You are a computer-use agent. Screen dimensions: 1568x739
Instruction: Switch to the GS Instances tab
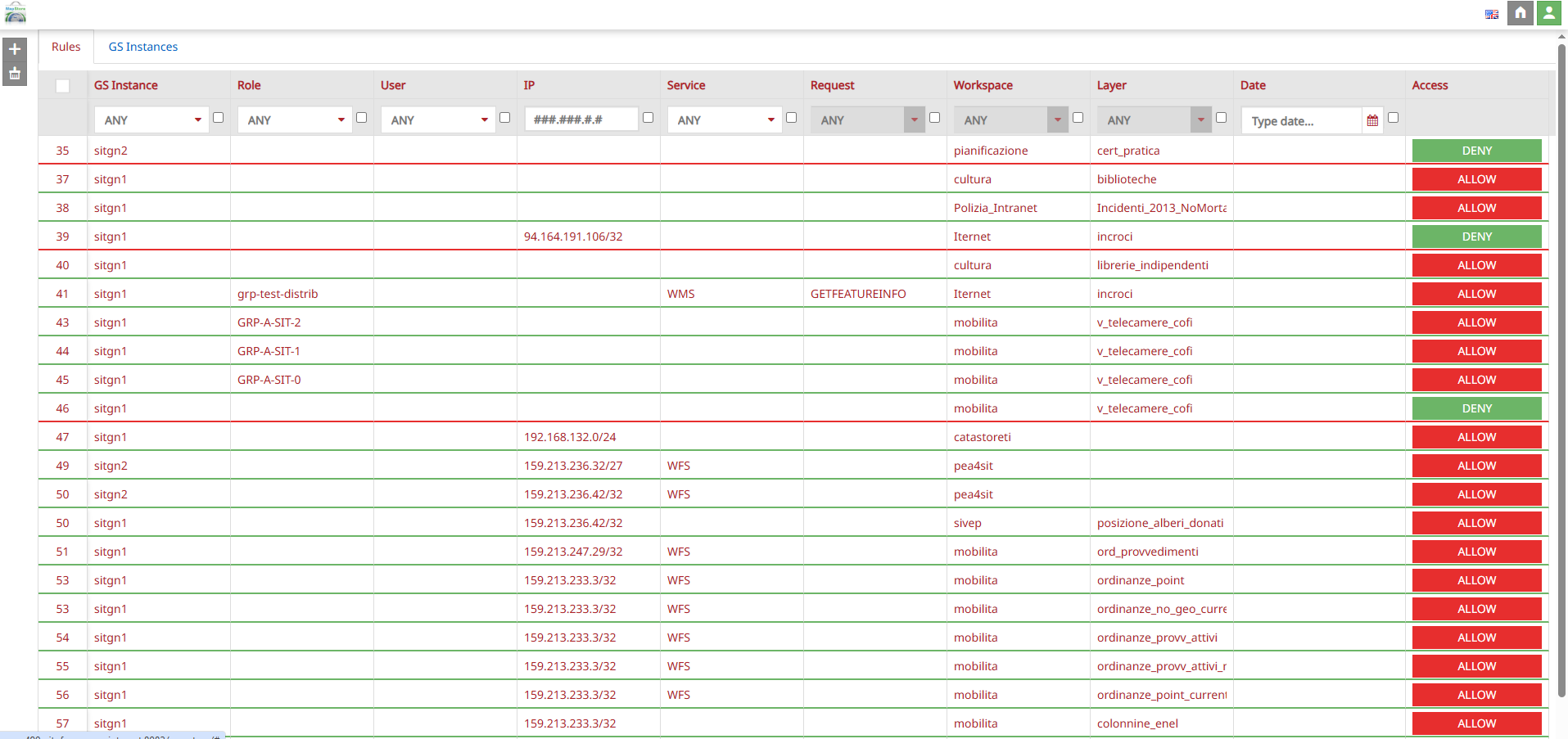pyautogui.click(x=143, y=47)
